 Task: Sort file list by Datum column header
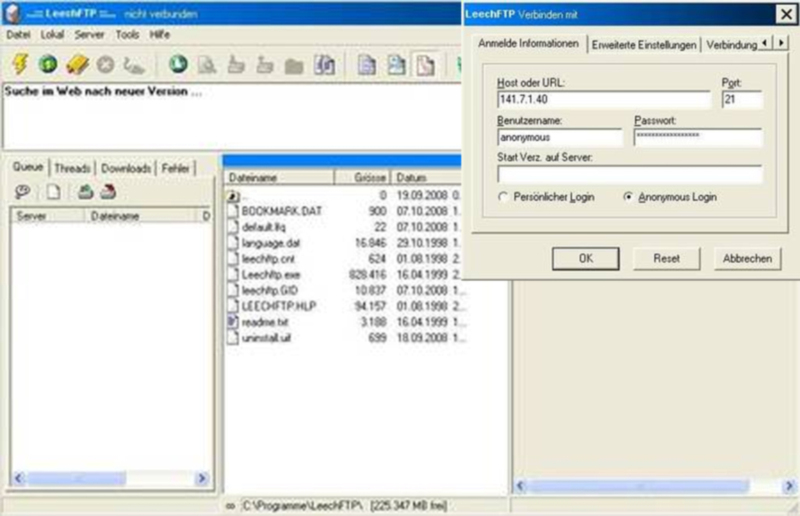coord(426,178)
